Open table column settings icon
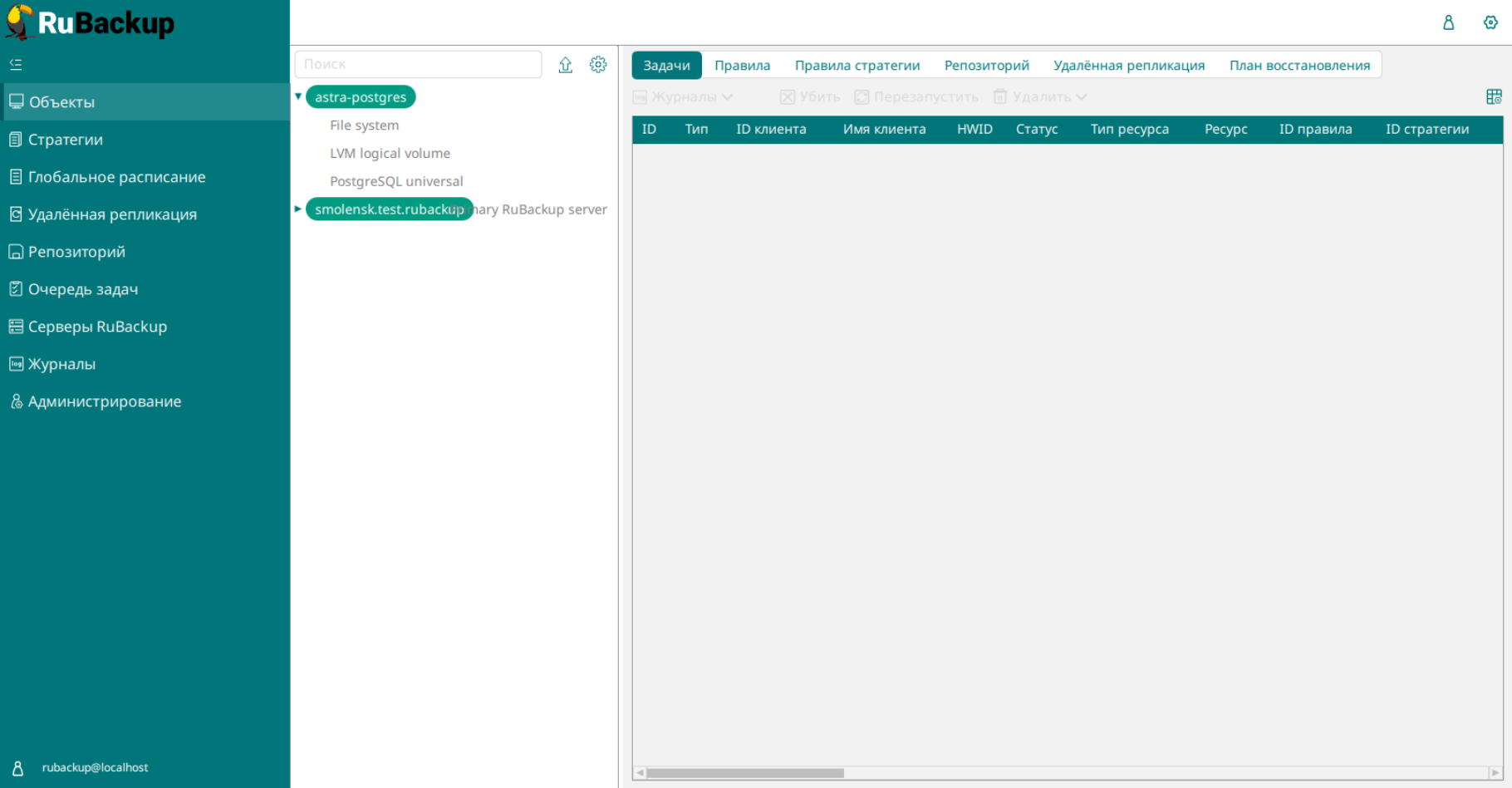 point(1494,97)
